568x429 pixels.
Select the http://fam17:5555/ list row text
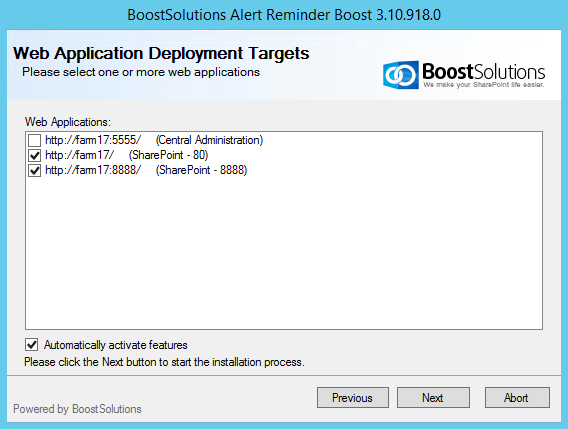tap(154, 140)
